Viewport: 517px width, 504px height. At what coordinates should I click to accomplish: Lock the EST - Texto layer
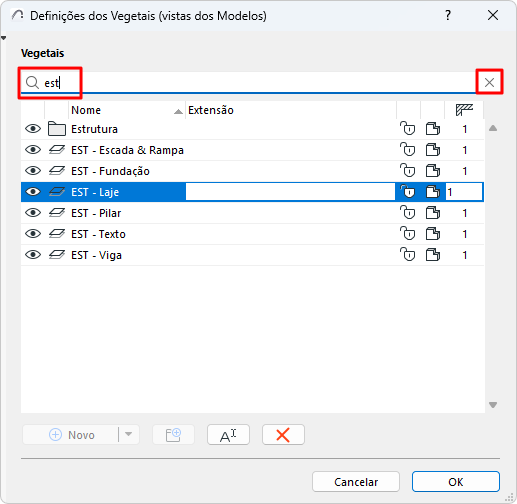(x=408, y=234)
